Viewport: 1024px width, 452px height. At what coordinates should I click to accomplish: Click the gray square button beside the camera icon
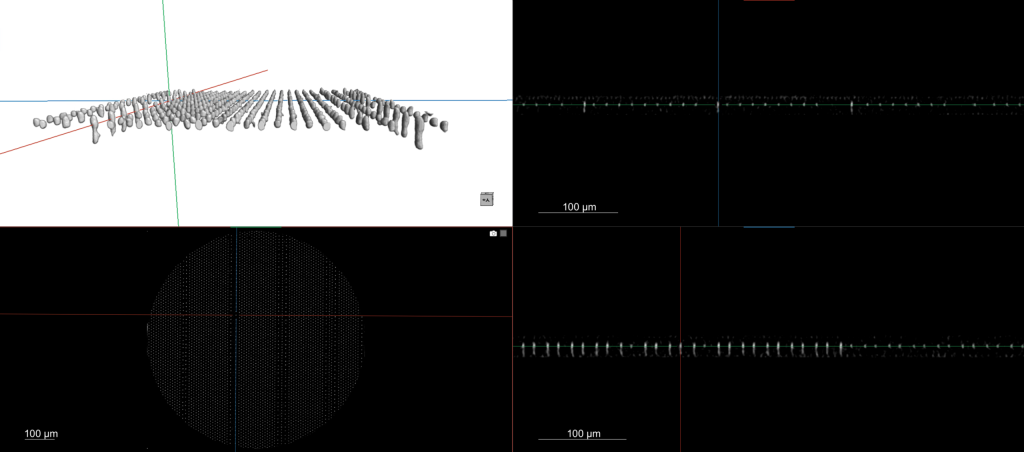(x=503, y=233)
